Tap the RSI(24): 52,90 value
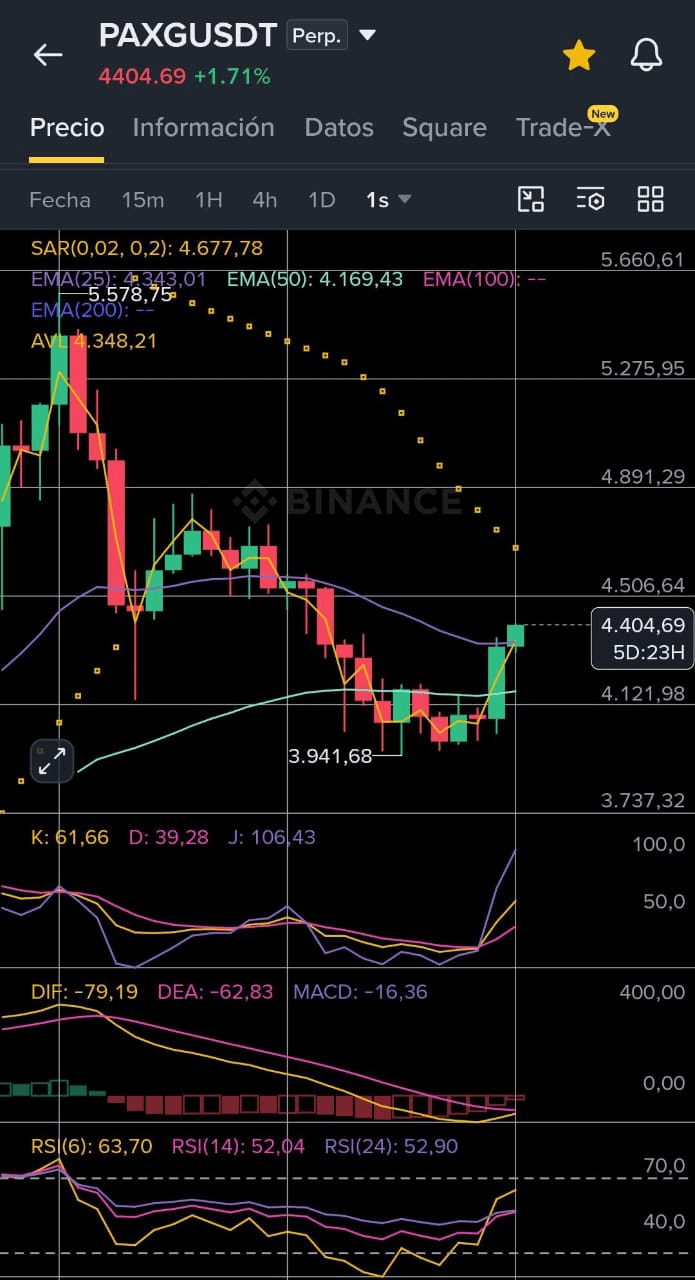 tap(391, 1146)
